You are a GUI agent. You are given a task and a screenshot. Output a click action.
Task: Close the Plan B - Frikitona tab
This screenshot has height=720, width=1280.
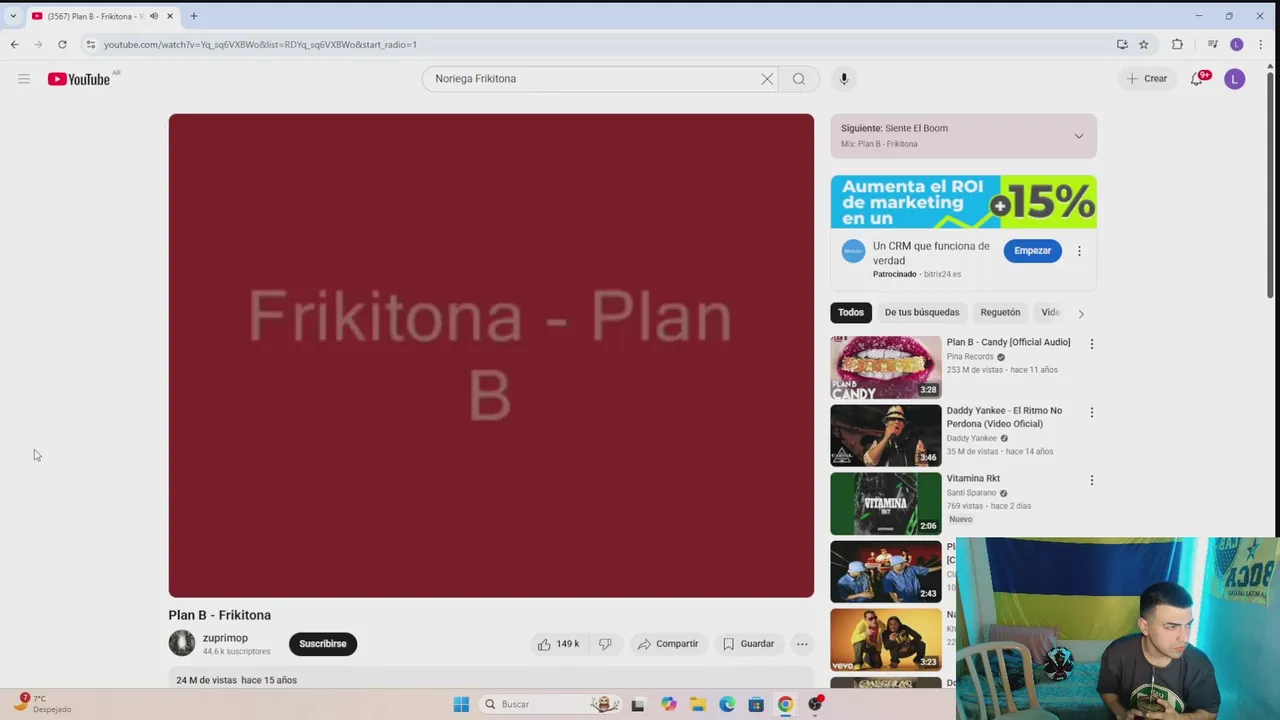click(x=170, y=16)
